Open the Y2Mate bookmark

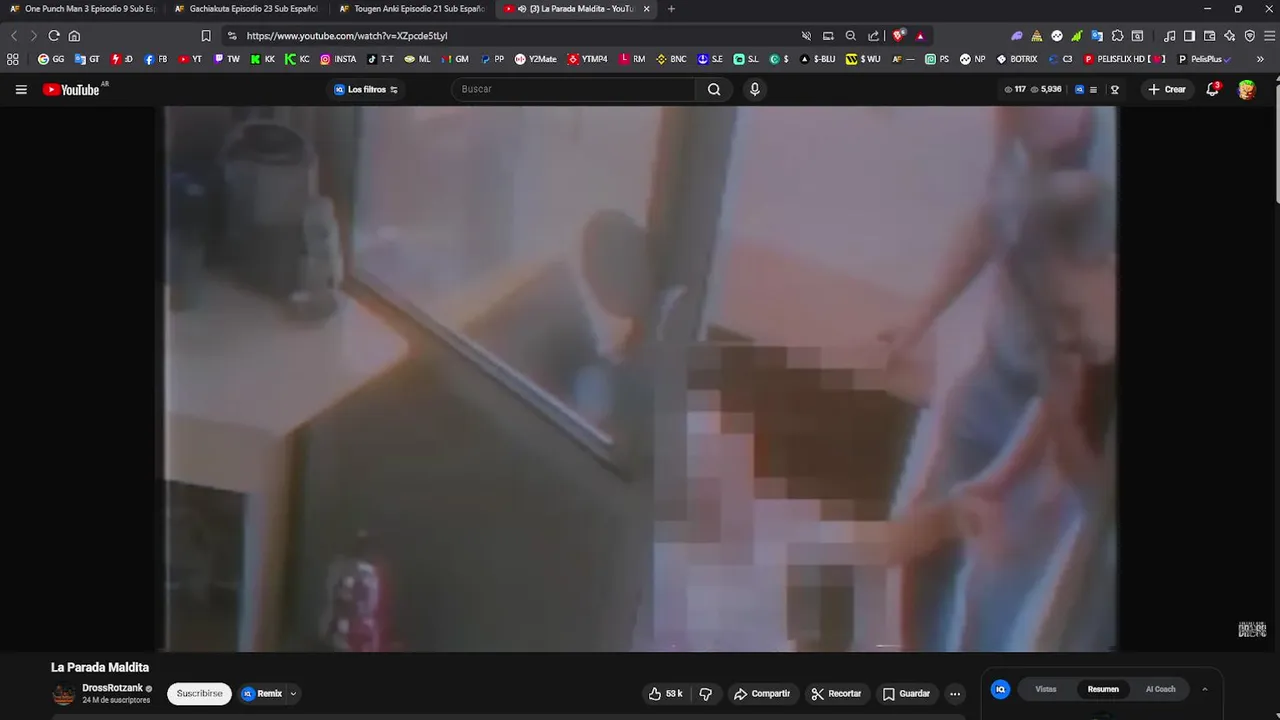click(536, 59)
